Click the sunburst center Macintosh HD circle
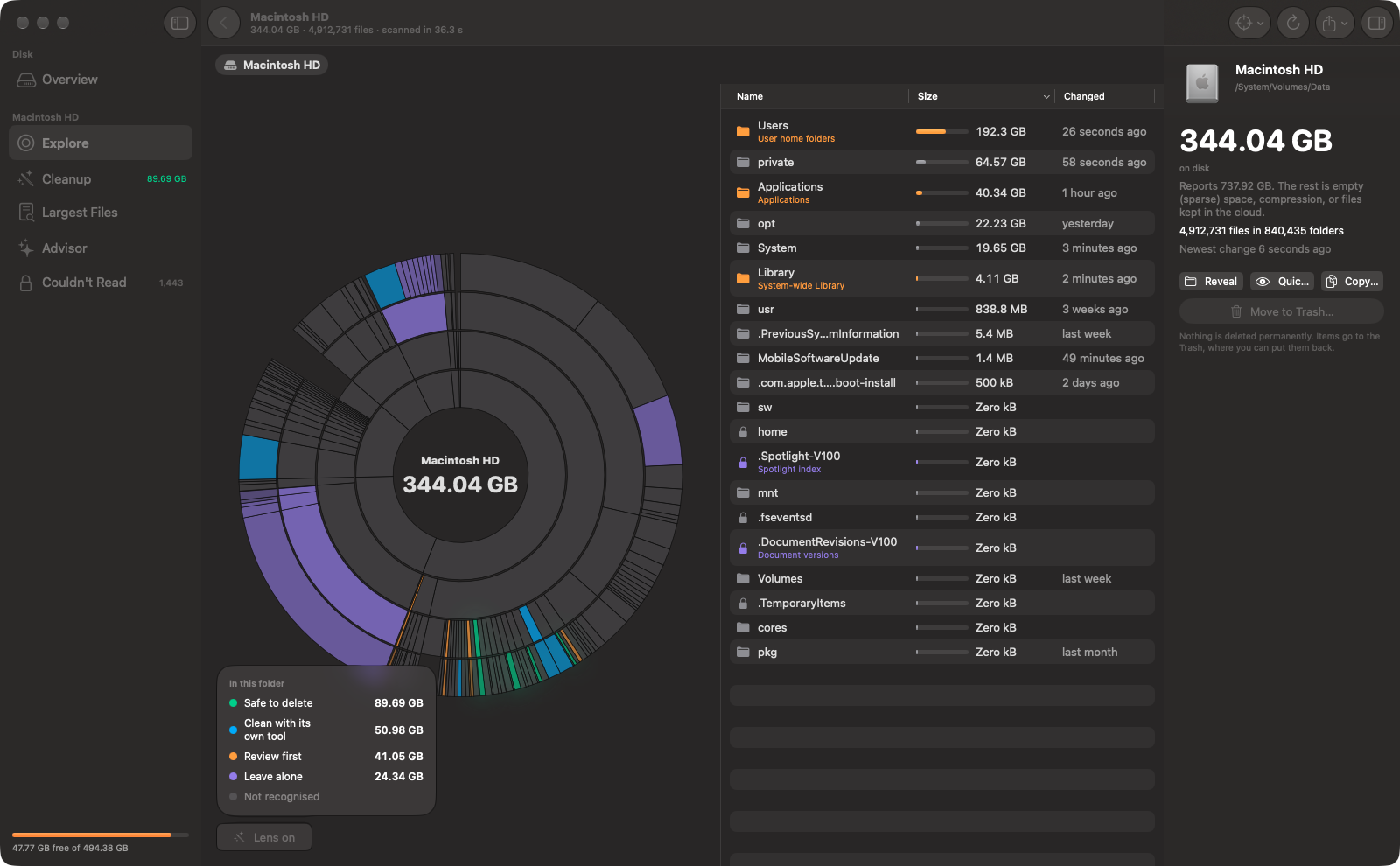Viewport: 1400px width, 866px height. pyautogui.click(x=460, y=475)
